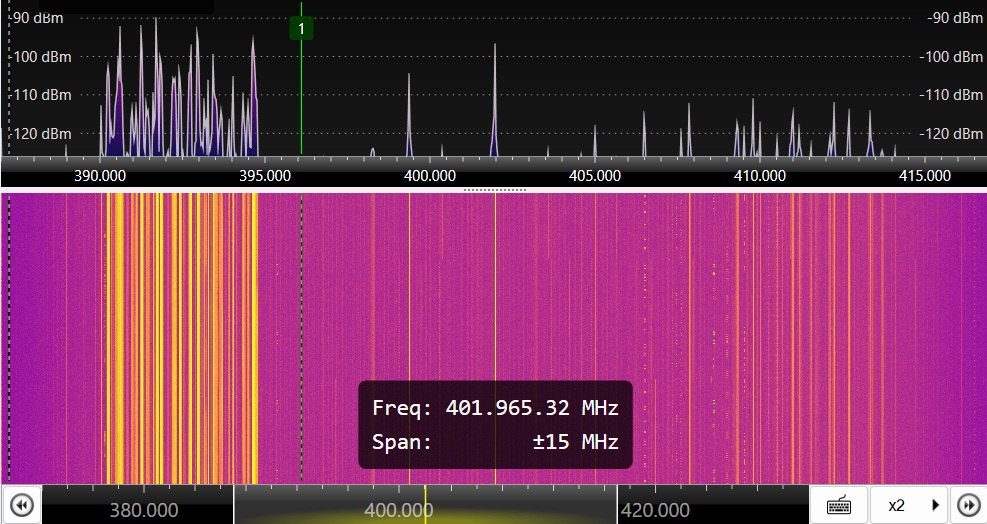This screenshot has width=987, height=524.
Task: Click the highlighted 400.000 span window in the navigator
Action: (425, 504)
